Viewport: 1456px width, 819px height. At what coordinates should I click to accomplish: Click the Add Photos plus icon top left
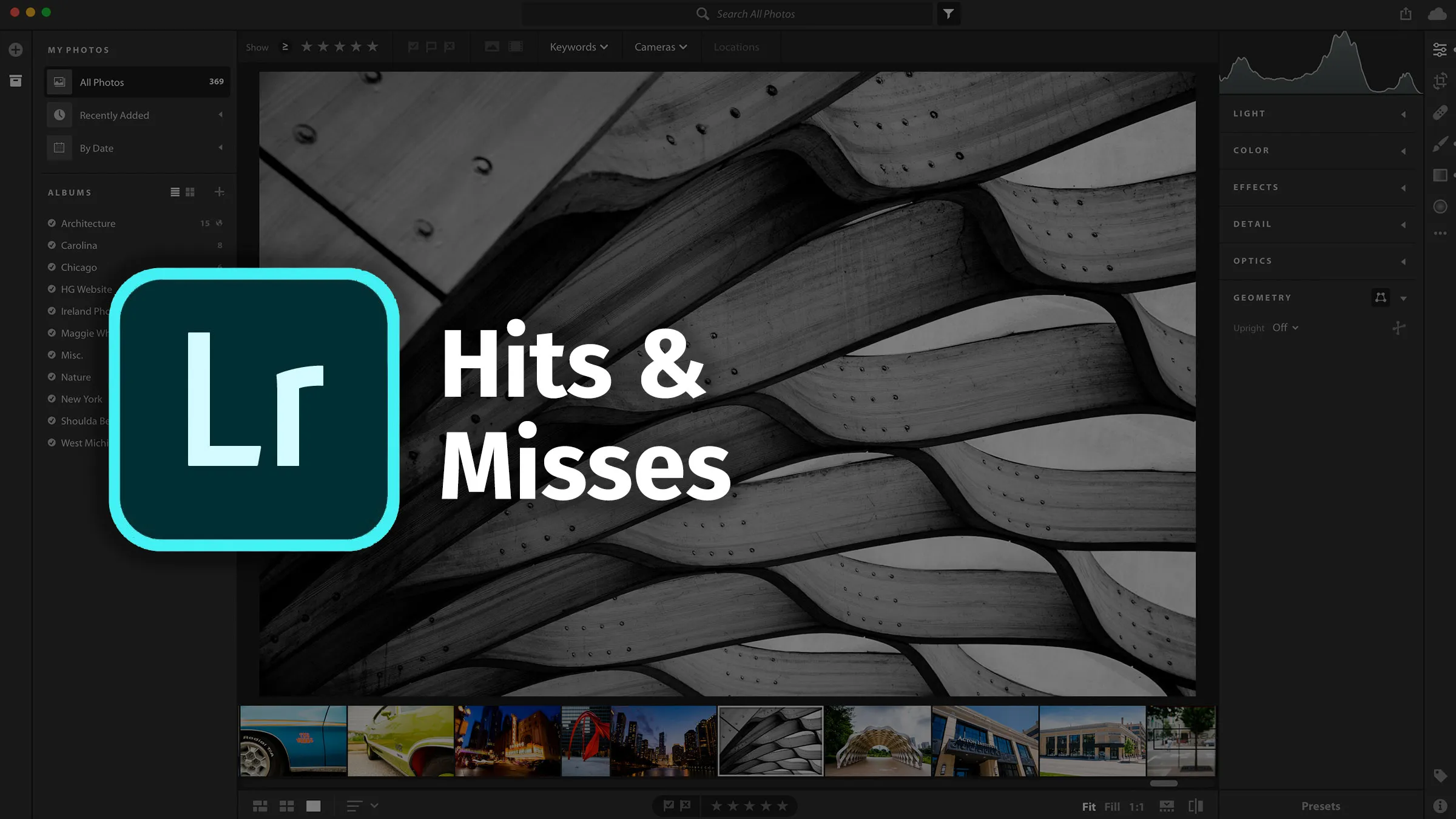(15, 50)
